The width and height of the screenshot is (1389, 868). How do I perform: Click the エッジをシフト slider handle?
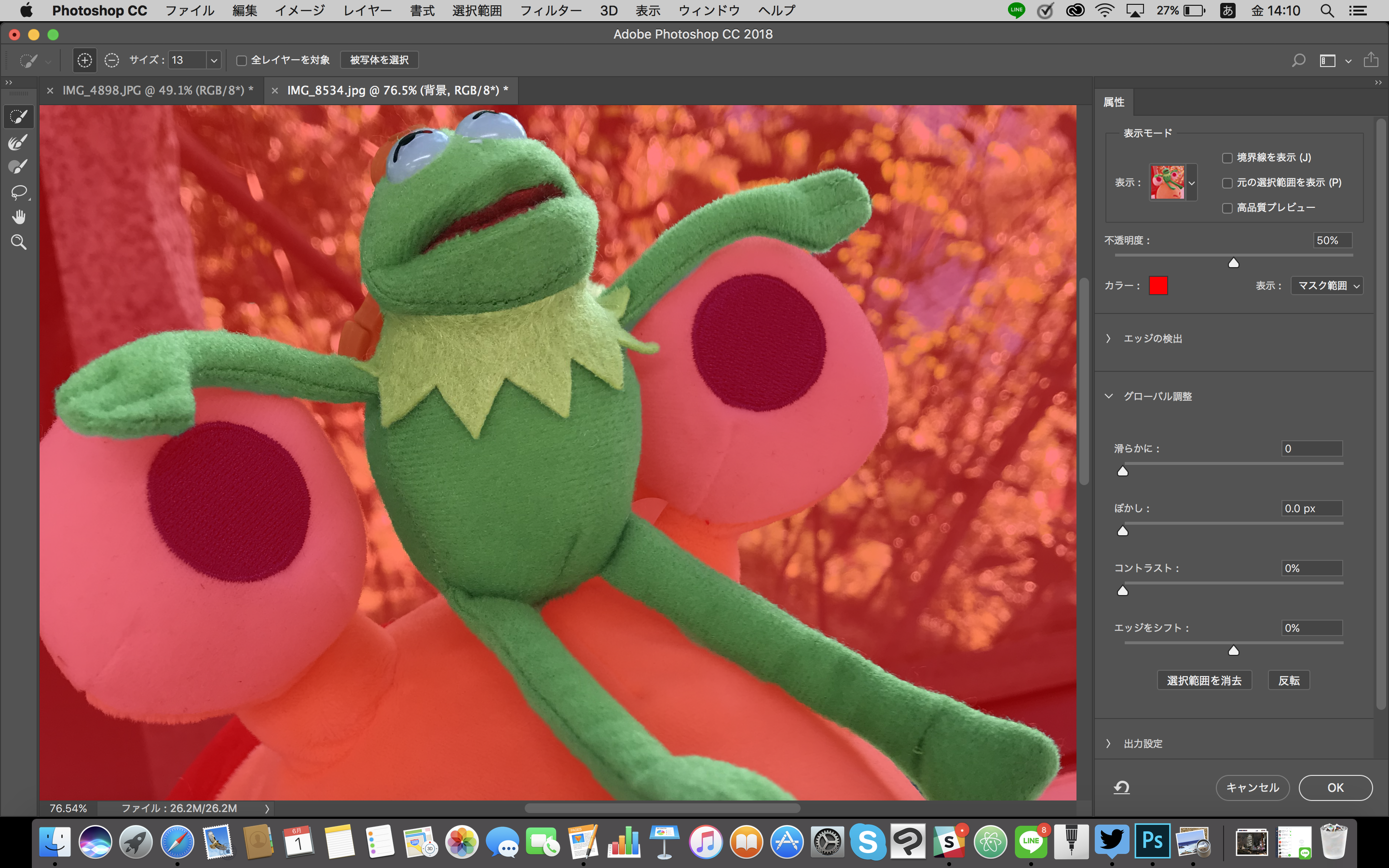point(1233,651)
